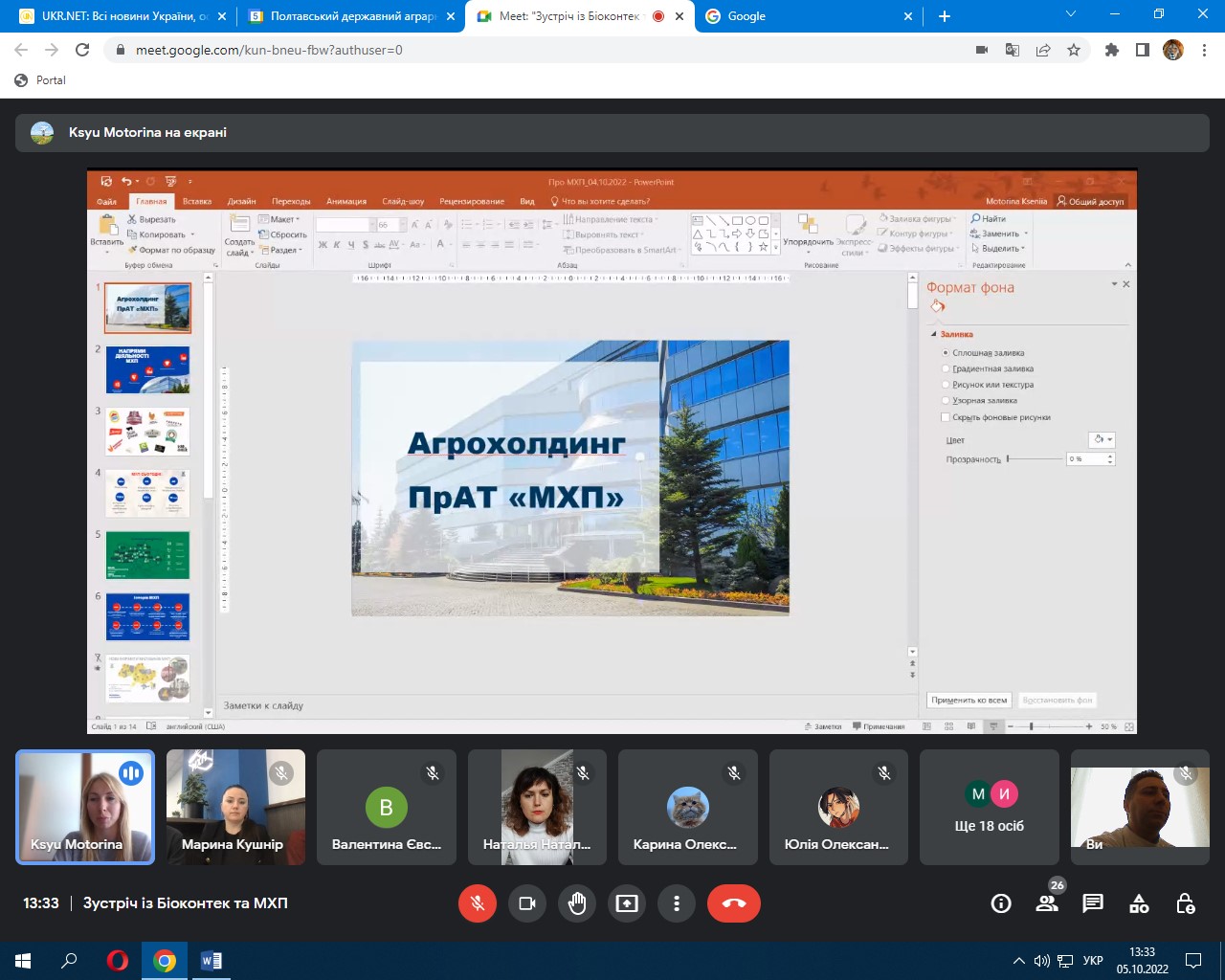
Task: Select the Марина Кушнір participant tile
Action: coord(235,807)
